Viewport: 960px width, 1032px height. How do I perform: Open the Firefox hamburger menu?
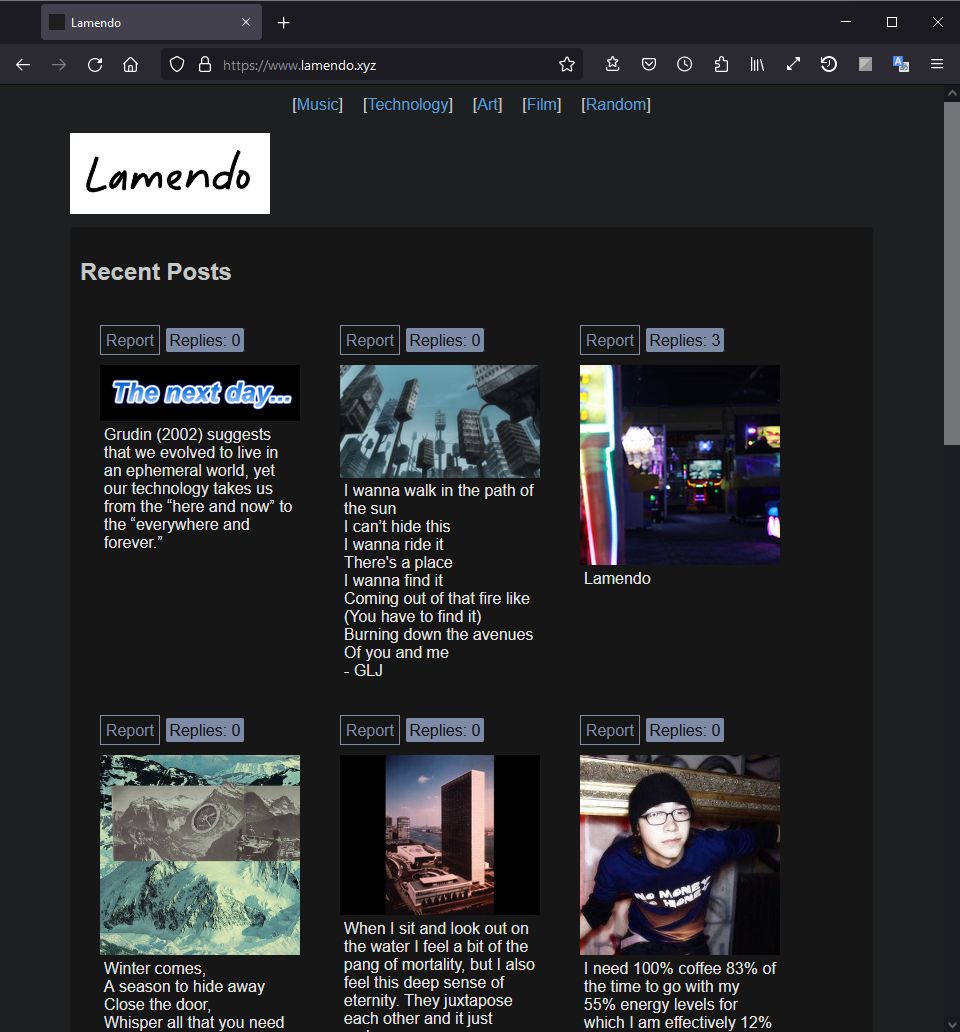937,64
